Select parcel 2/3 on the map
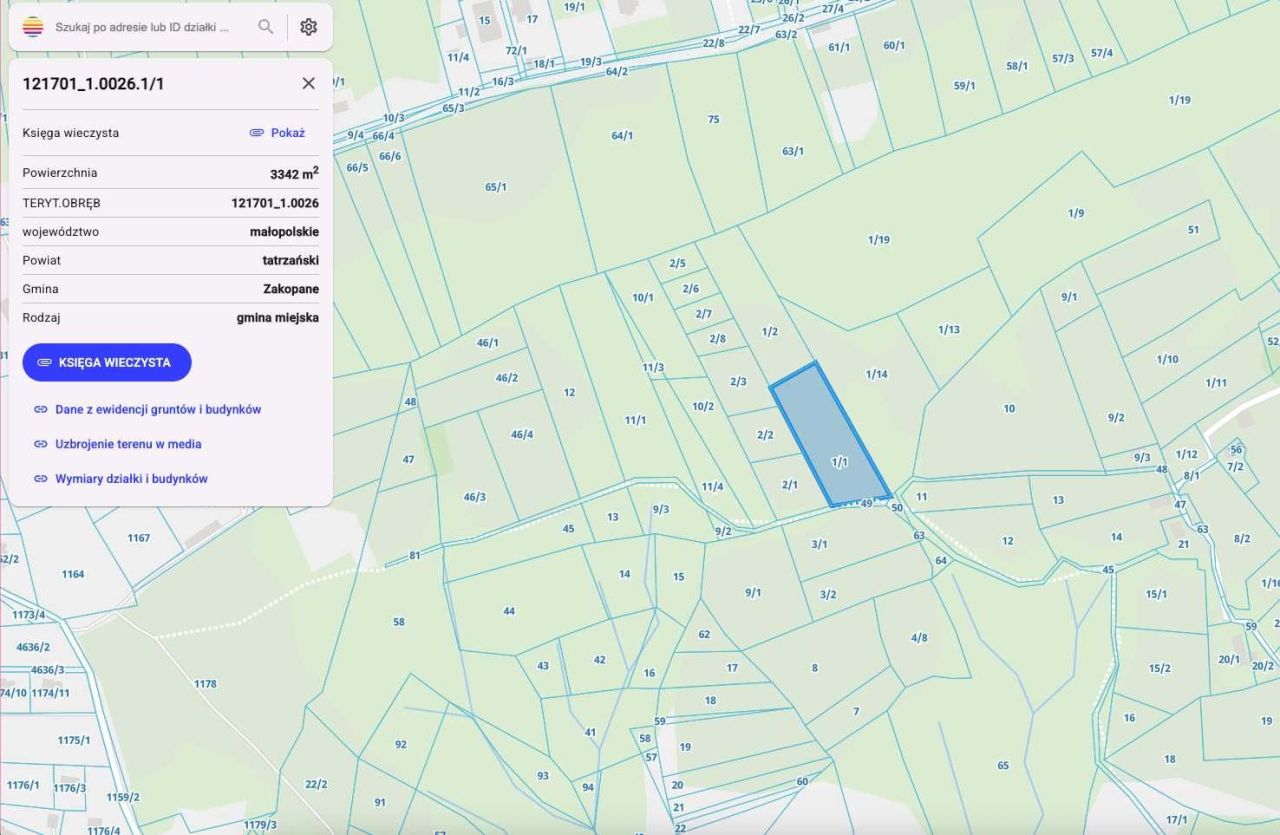 tap(738, 381)
